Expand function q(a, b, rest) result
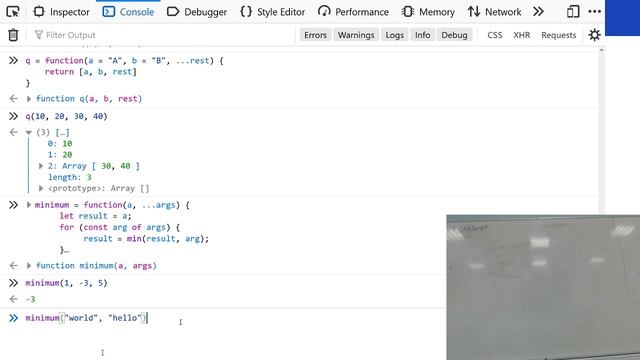The height and width of the screenshot is (360, 640). 29,99
